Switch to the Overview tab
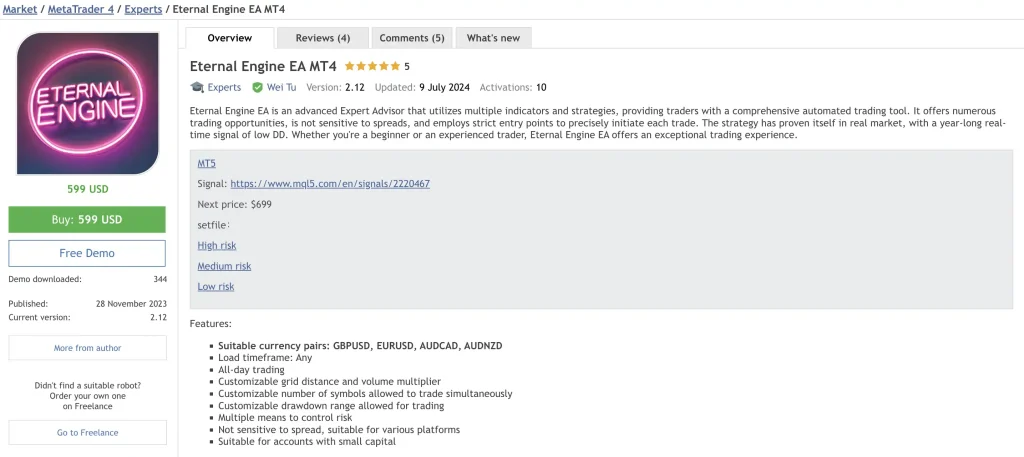This screenshot has width=1024, height=457. coord(230,38)
